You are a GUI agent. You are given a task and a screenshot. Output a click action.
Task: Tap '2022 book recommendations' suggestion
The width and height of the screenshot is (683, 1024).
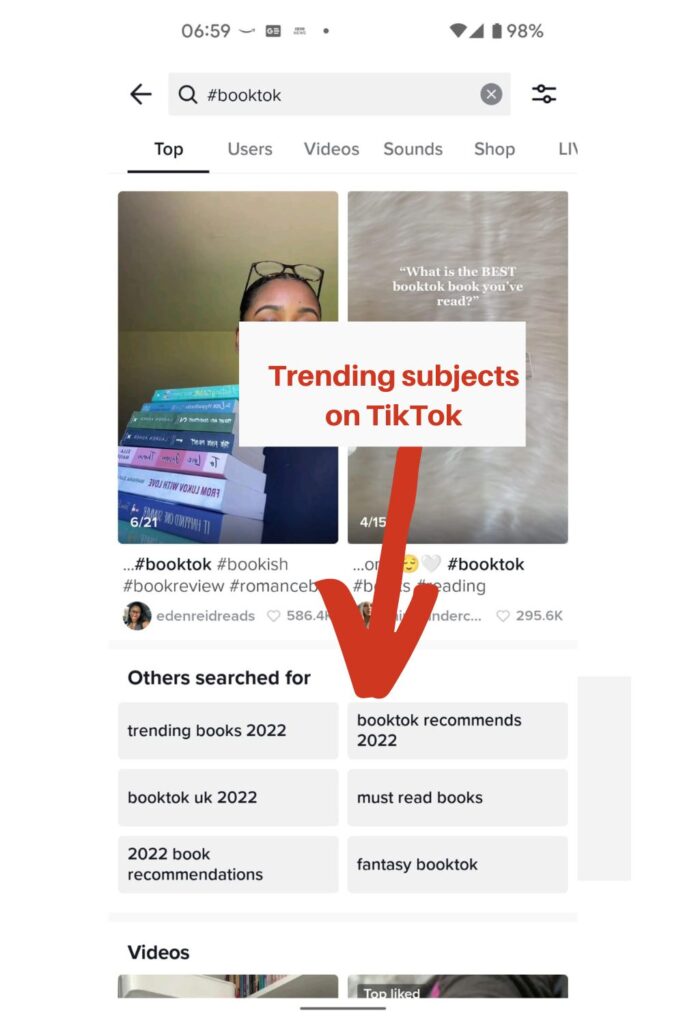coord(228,864)
